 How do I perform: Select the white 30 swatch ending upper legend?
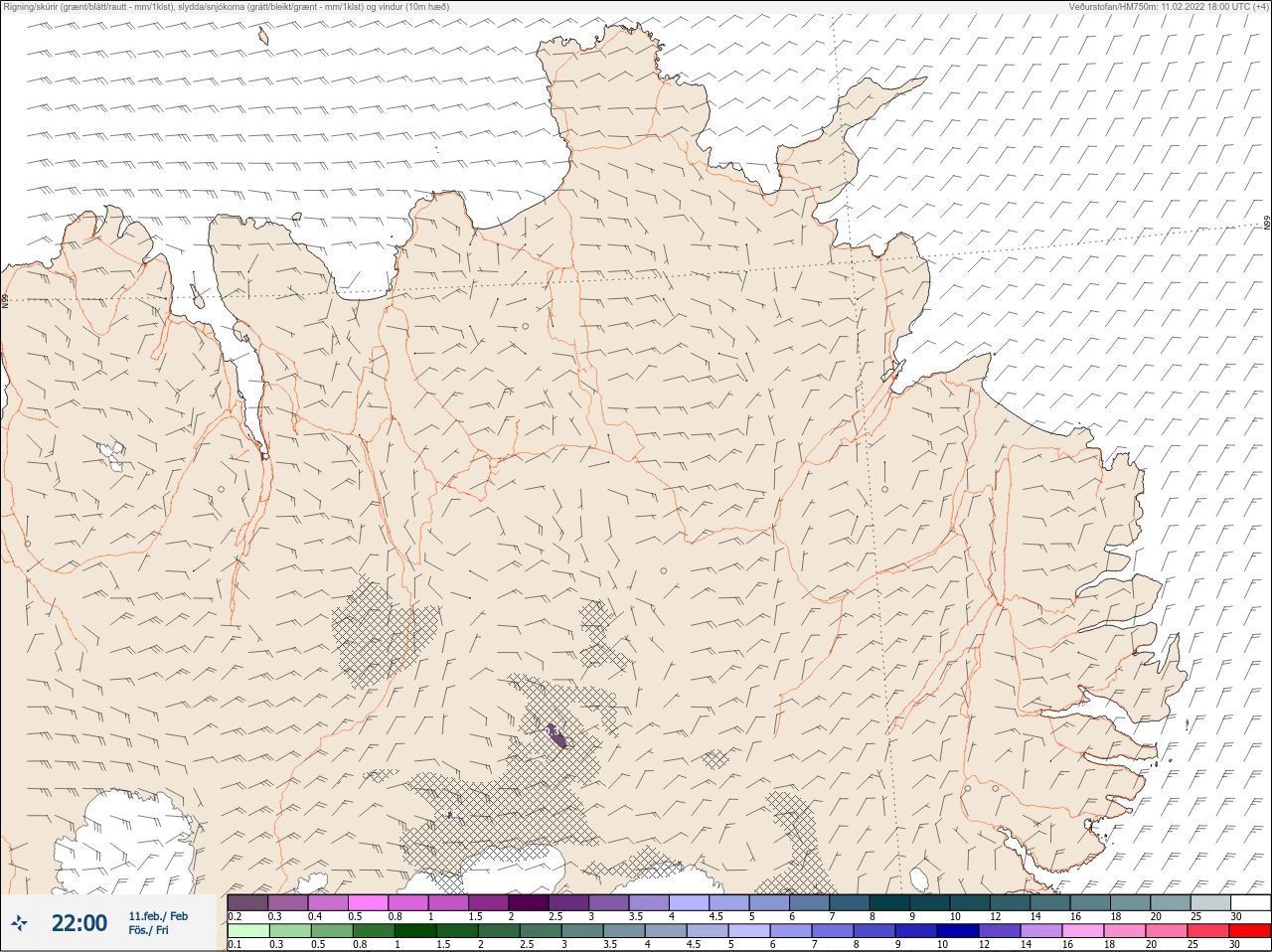(1250, 902)
